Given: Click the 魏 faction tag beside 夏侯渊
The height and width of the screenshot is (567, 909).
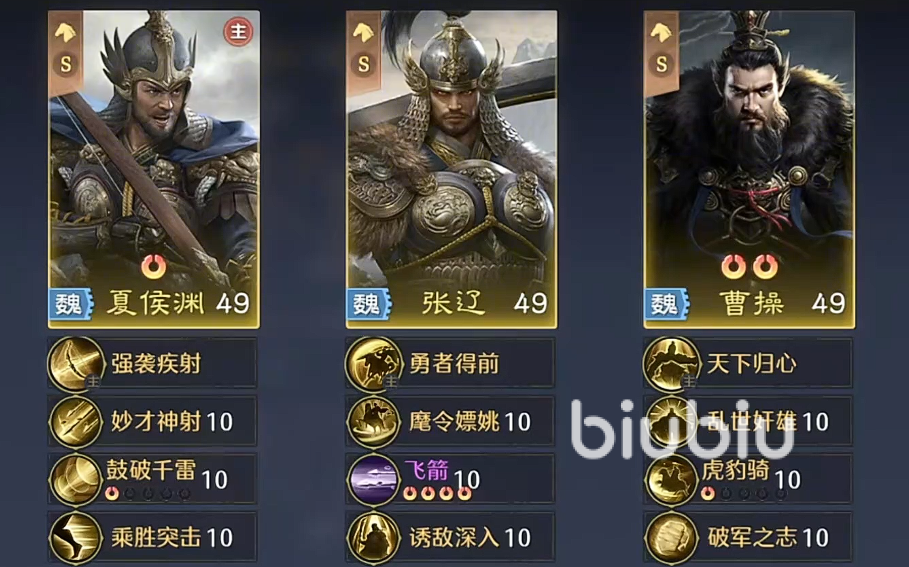Looking at the screenshot, I should click(70, 304).
